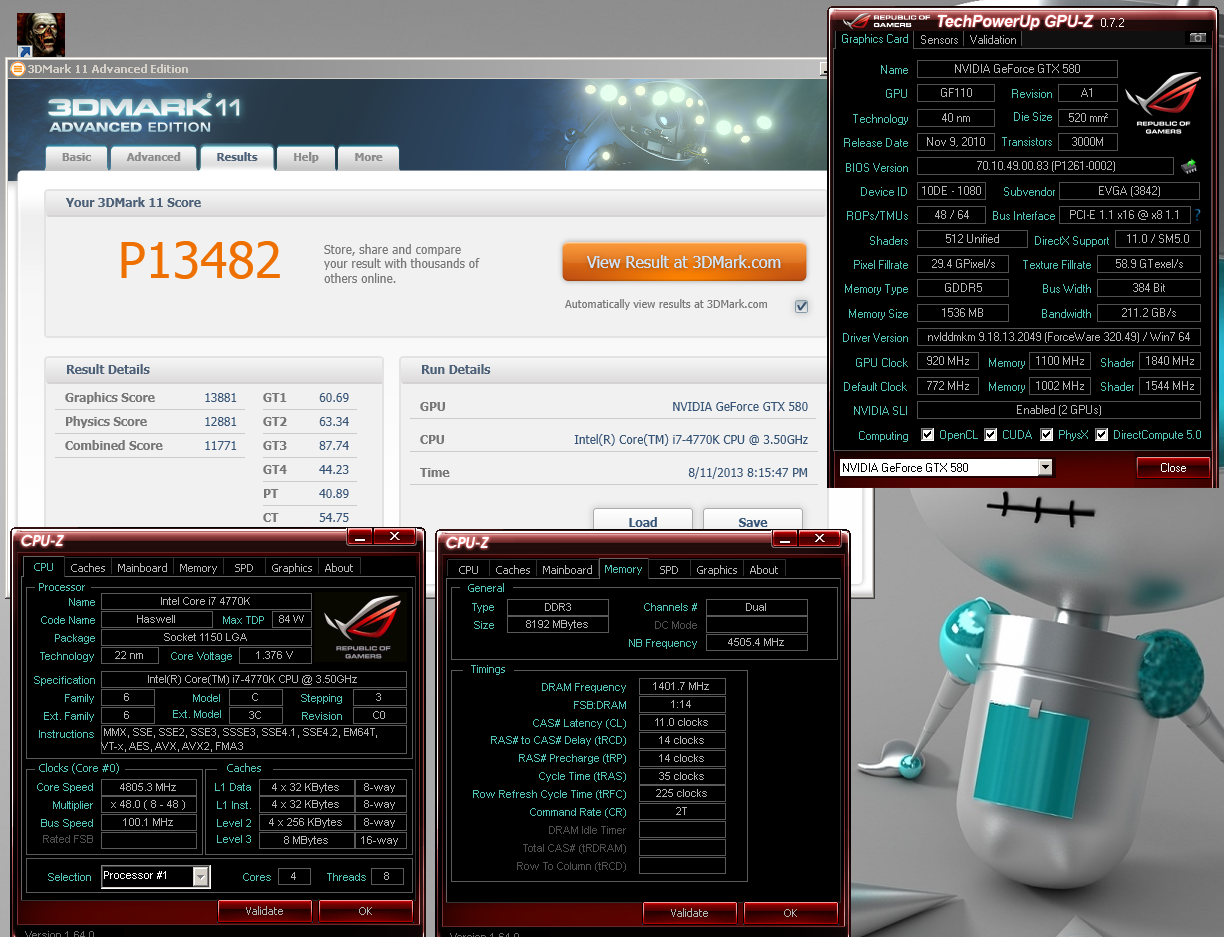Click the Load button in 3DMark 11
This screenshot has height=937, width=1224.
pyautogui.click(x=643, y=521)
